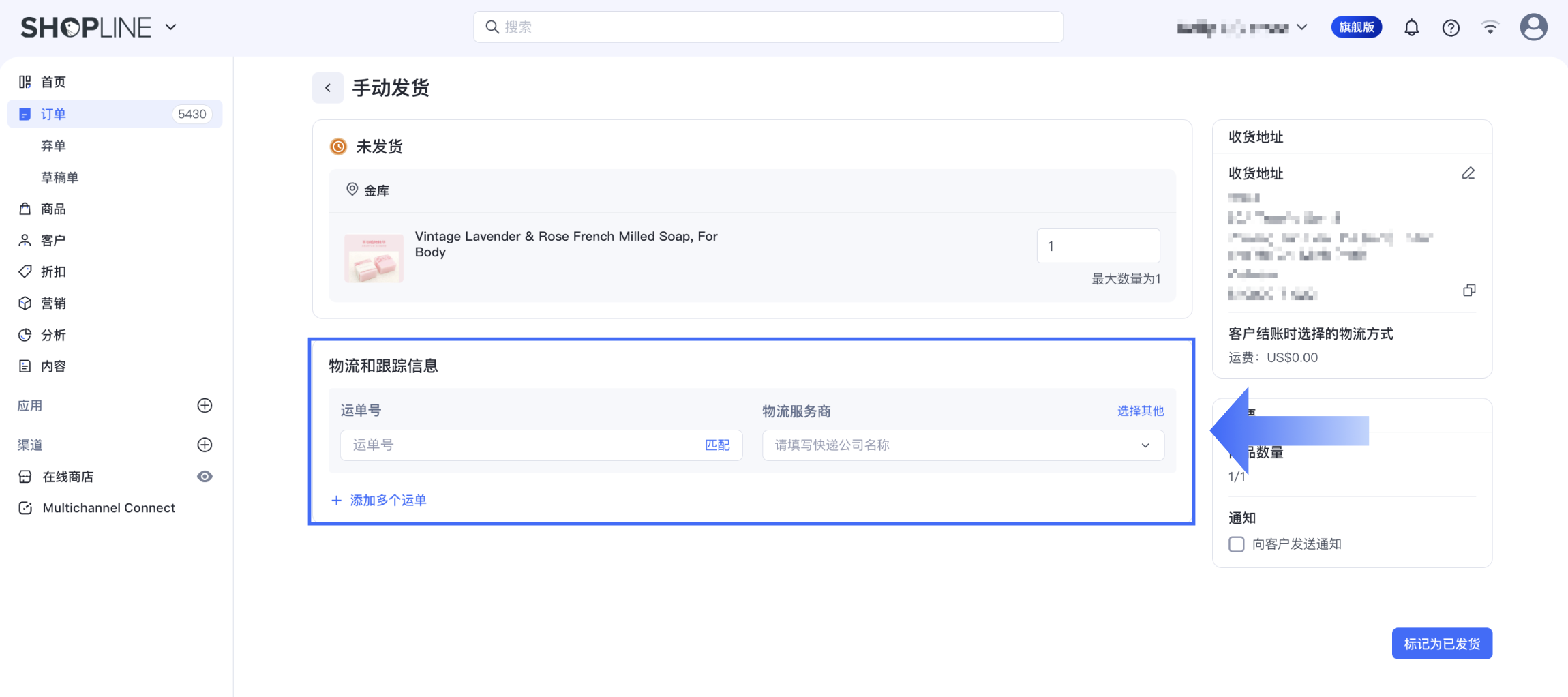
Task: Click the product title Vintage Lavender soap
Action: (567, 244)
